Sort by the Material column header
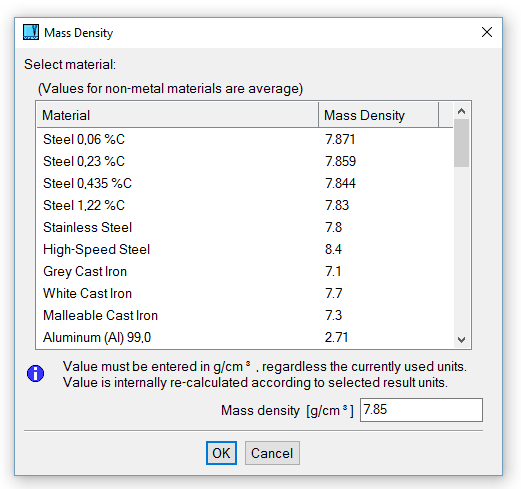 tap(177, 115)
